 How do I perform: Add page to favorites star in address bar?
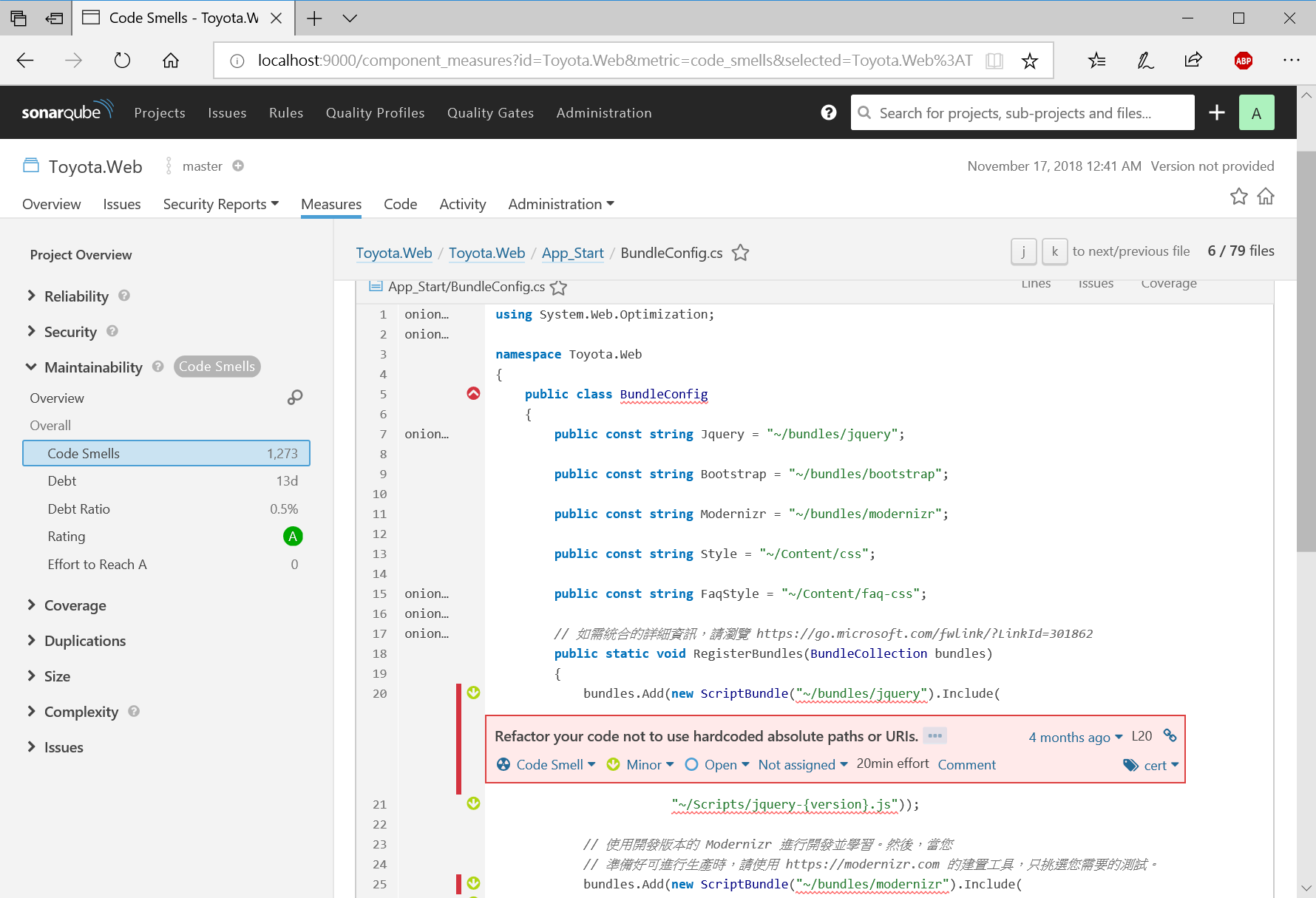tap(1029, 61)
